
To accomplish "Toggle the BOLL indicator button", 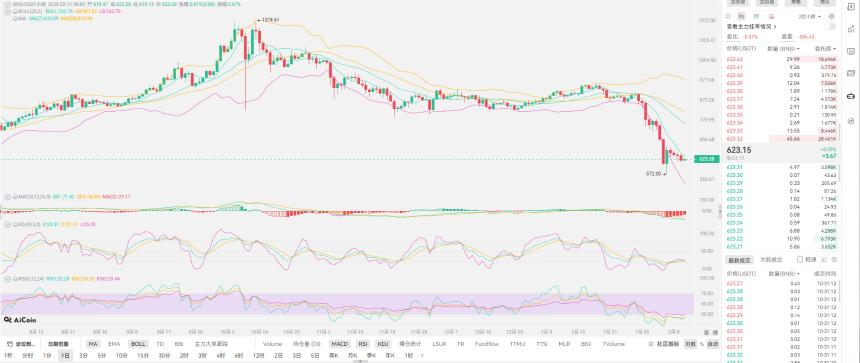I will (x=138, y=344).
